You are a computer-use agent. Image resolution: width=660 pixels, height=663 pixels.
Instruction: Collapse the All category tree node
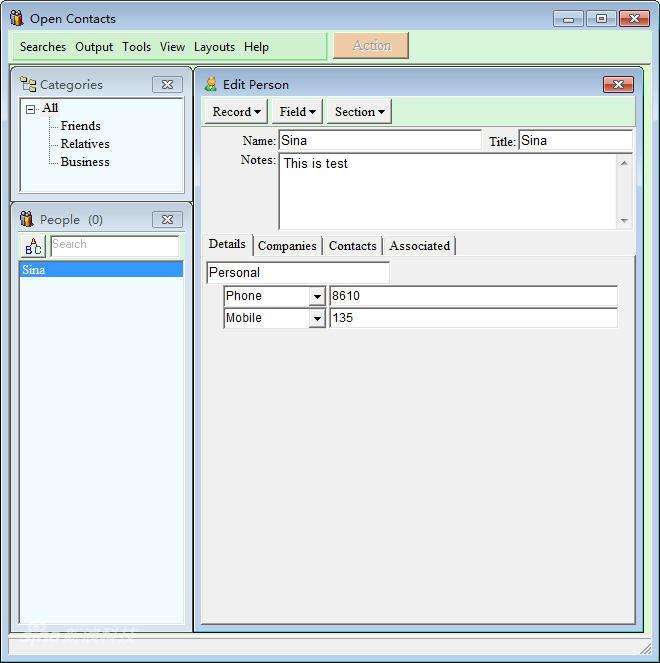click(30, 110)
